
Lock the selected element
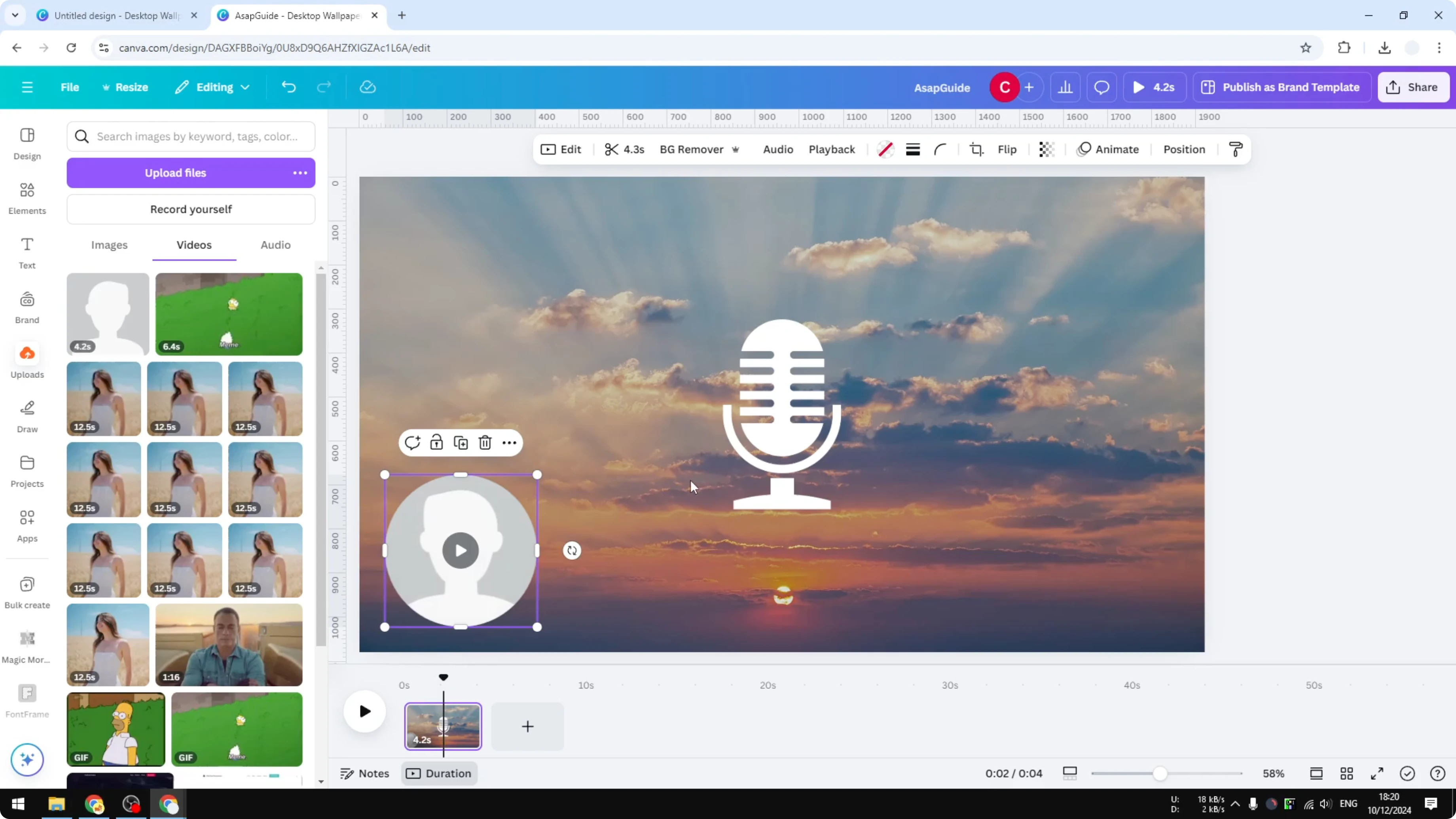click(436, 443)
